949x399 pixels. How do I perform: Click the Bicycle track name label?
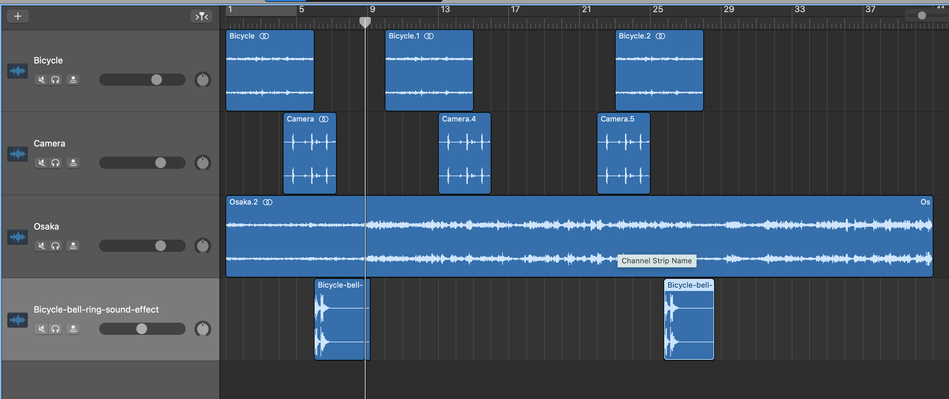coord(48,61)
